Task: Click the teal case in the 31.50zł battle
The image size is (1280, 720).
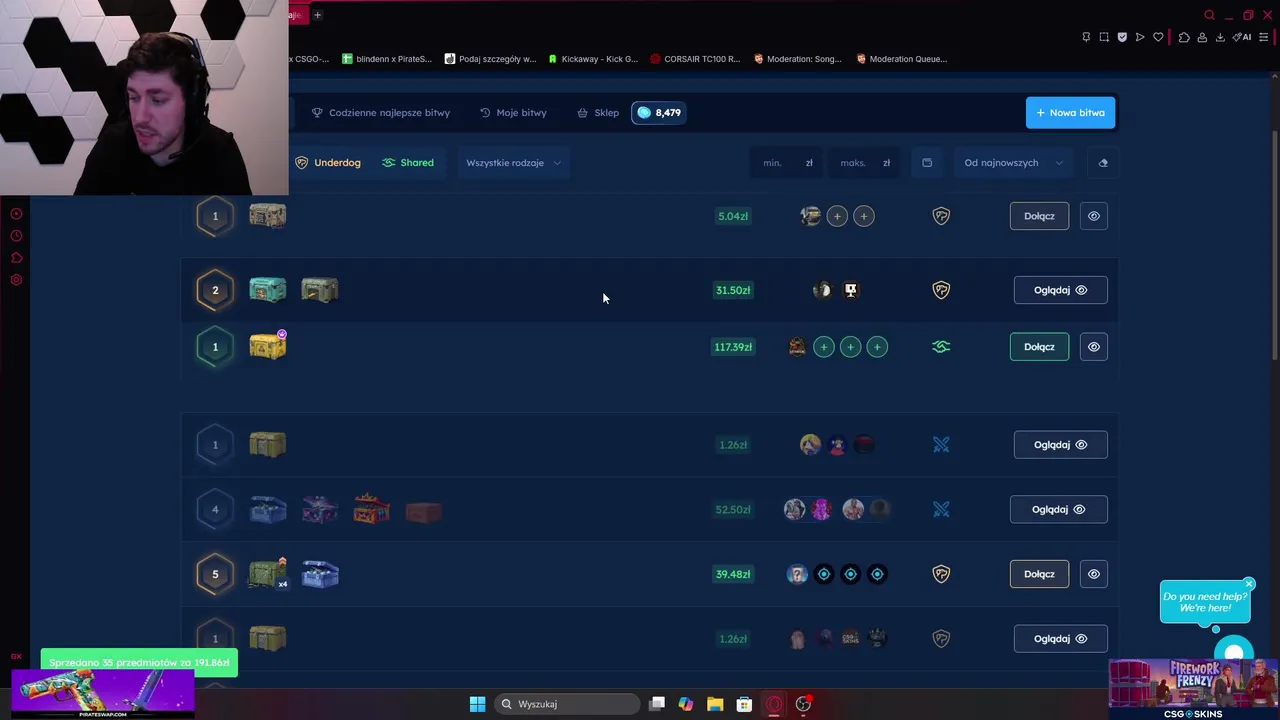Action: 267,290
